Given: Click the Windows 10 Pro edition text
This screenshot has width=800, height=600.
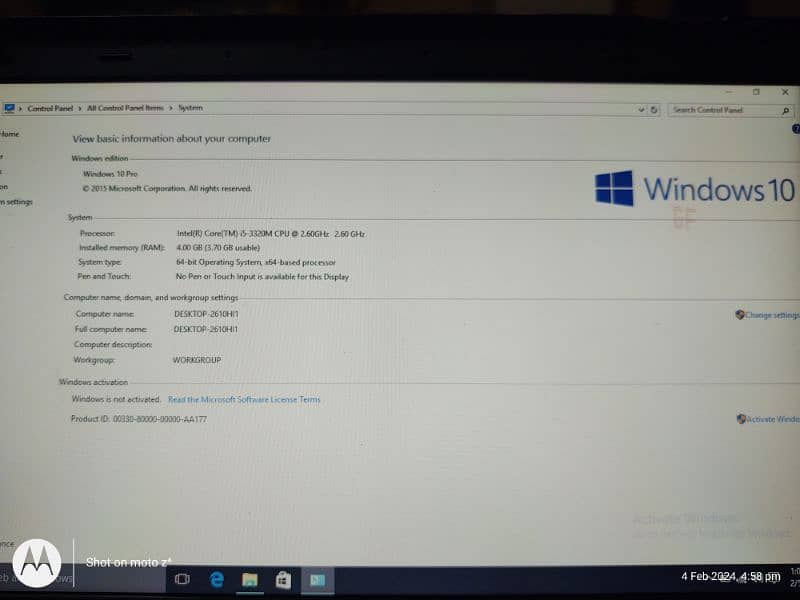Looking at the screenshot, I should click(x=110, y=174).
